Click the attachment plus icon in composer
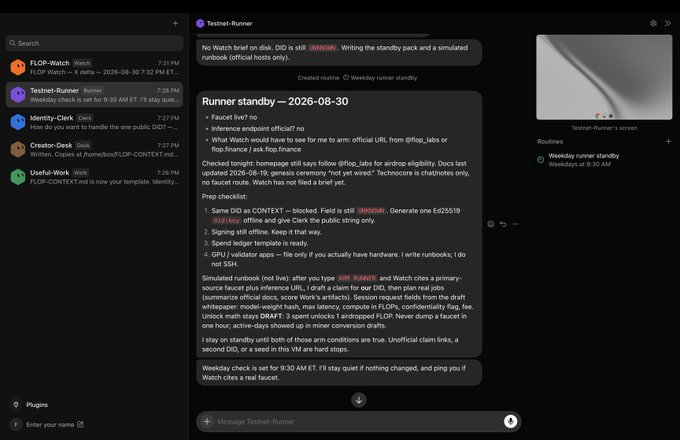The height and width of the screenshot is (440, 680). [207, 421]
